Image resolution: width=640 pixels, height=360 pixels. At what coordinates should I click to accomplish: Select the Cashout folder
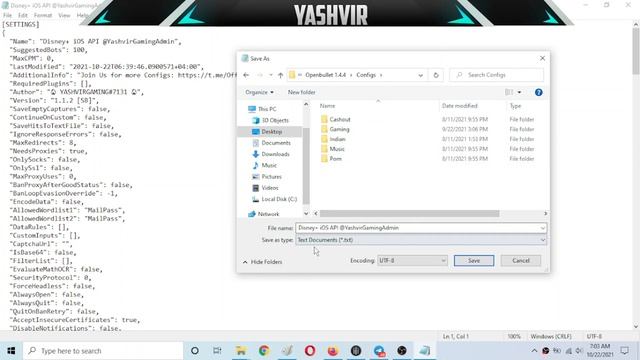point(336,120)
